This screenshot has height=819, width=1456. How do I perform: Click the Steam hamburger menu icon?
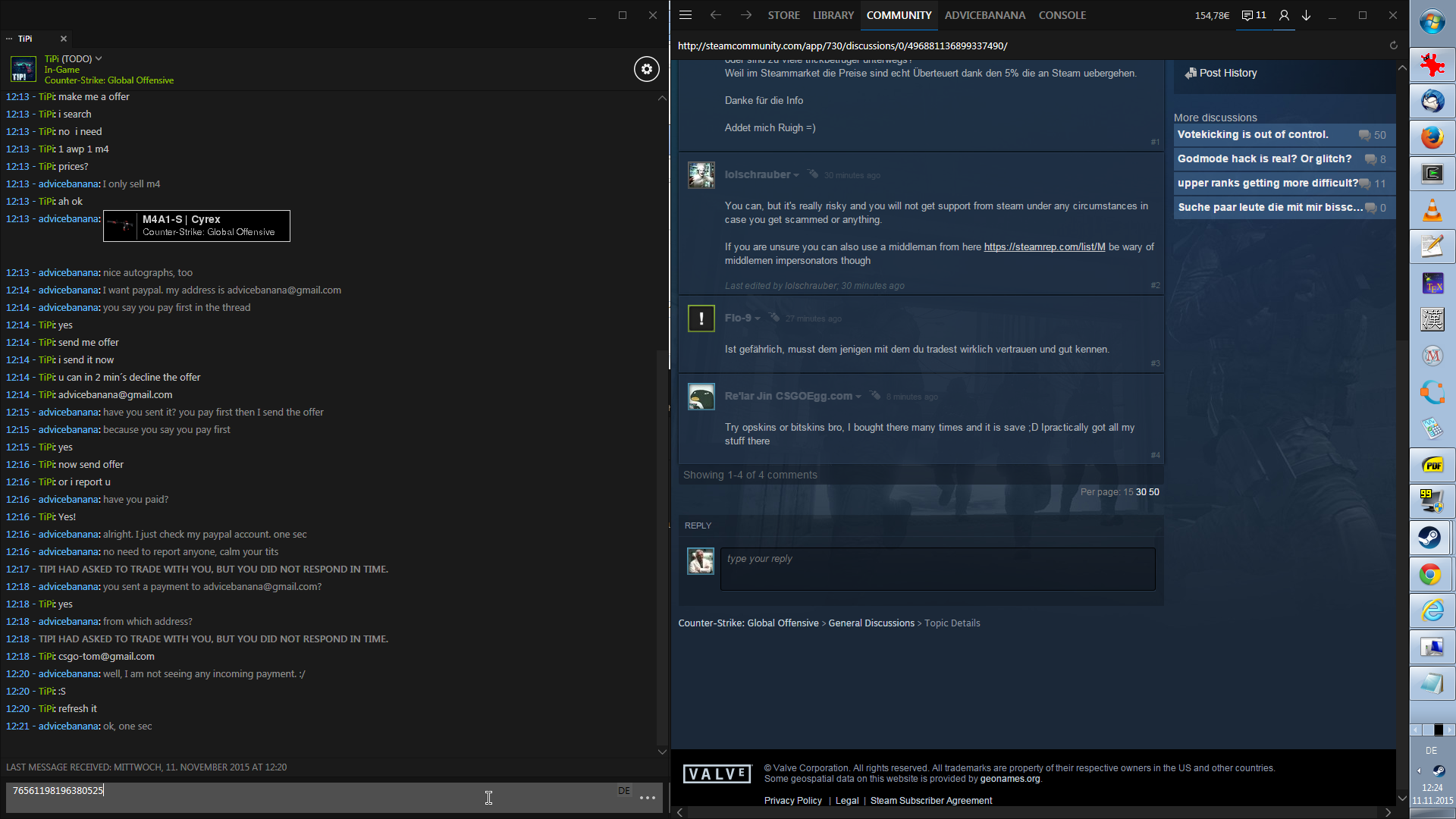click(x=686, y=15)
